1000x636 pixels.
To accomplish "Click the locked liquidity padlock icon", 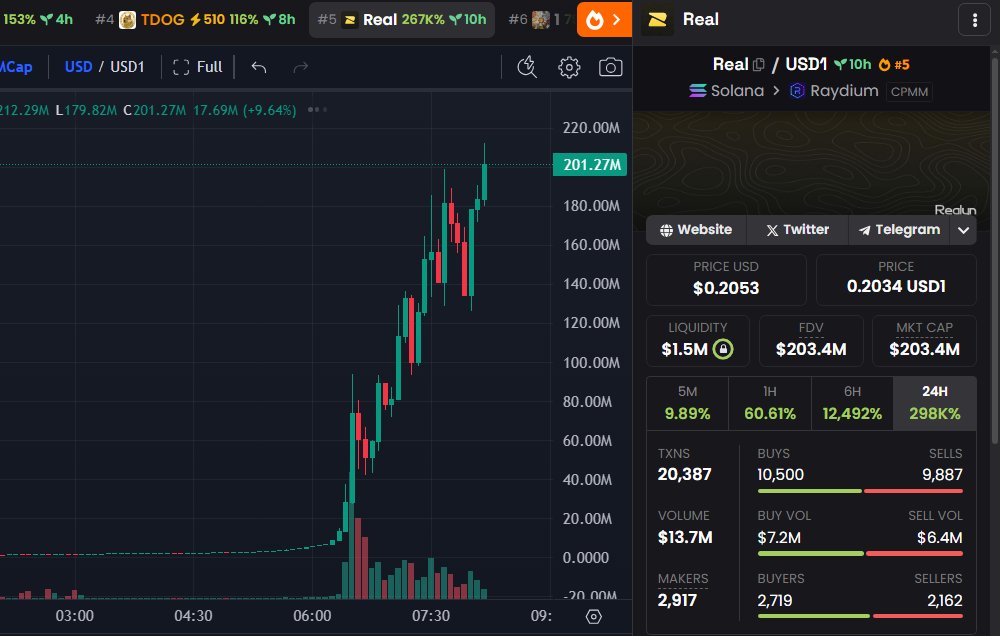I will [x=723, y=349].
